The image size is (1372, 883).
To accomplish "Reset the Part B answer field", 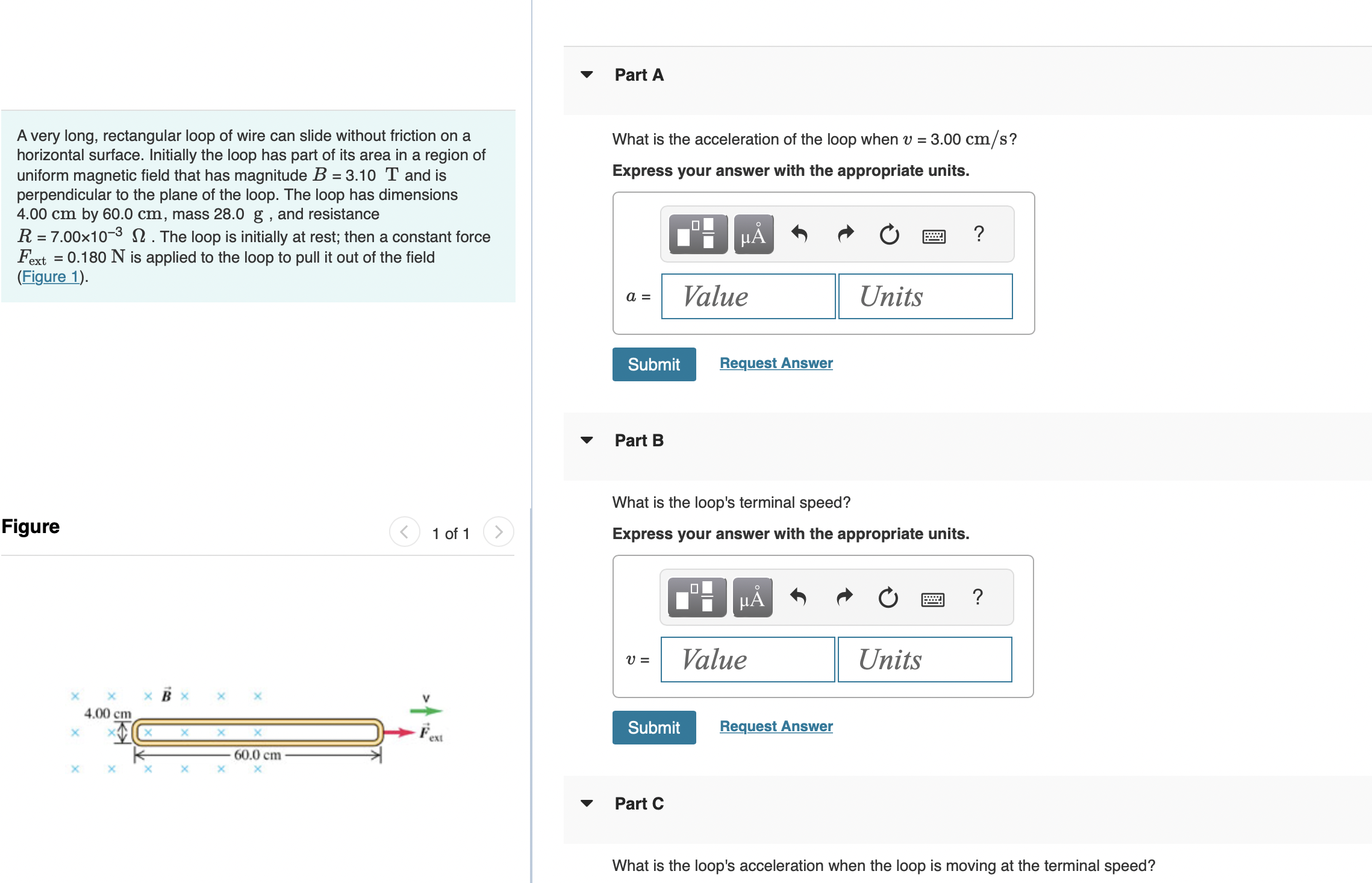I will [888, 598].
